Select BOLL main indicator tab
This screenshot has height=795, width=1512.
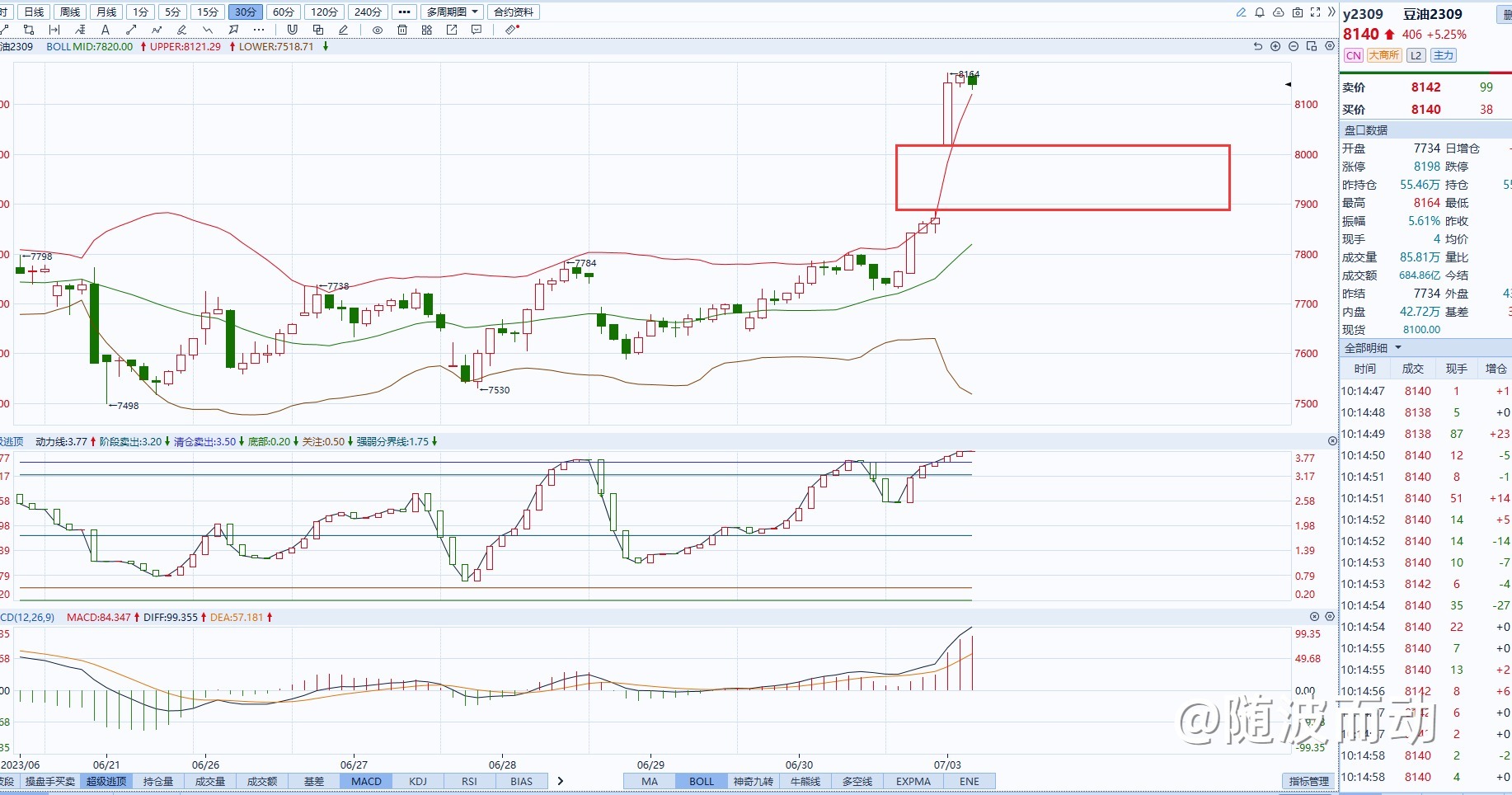pyautogui.click(x=702, y=782)
